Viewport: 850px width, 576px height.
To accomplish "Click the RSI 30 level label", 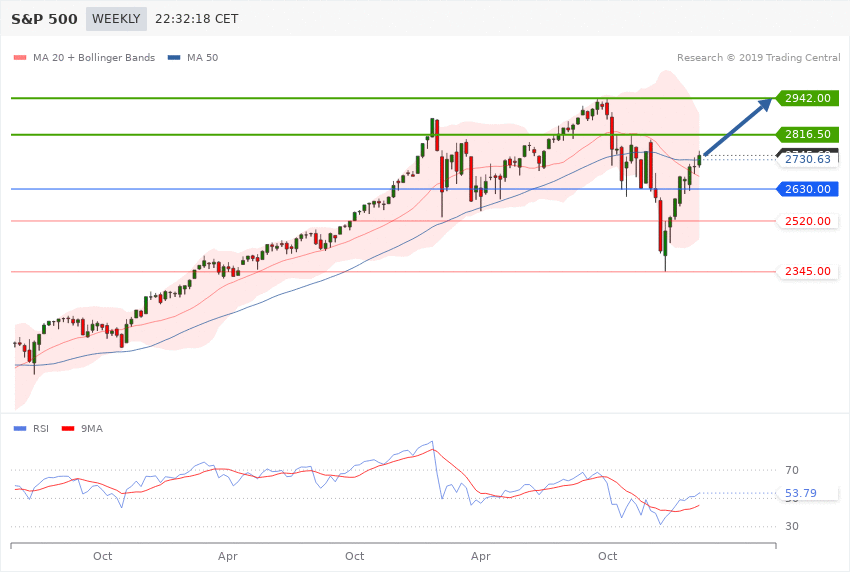I will click(x=792, y=526).
